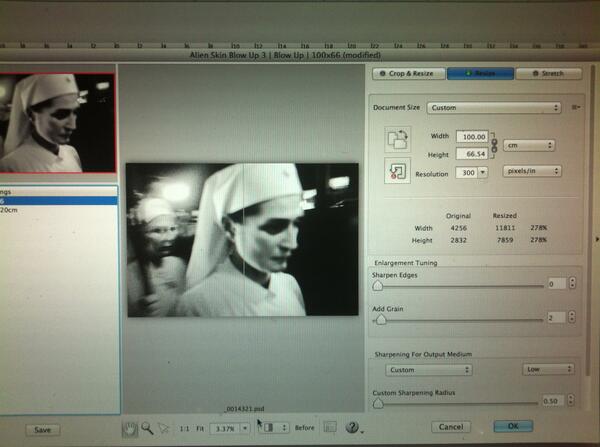Open the Document Size options menu icon

[x=575, y=108]
